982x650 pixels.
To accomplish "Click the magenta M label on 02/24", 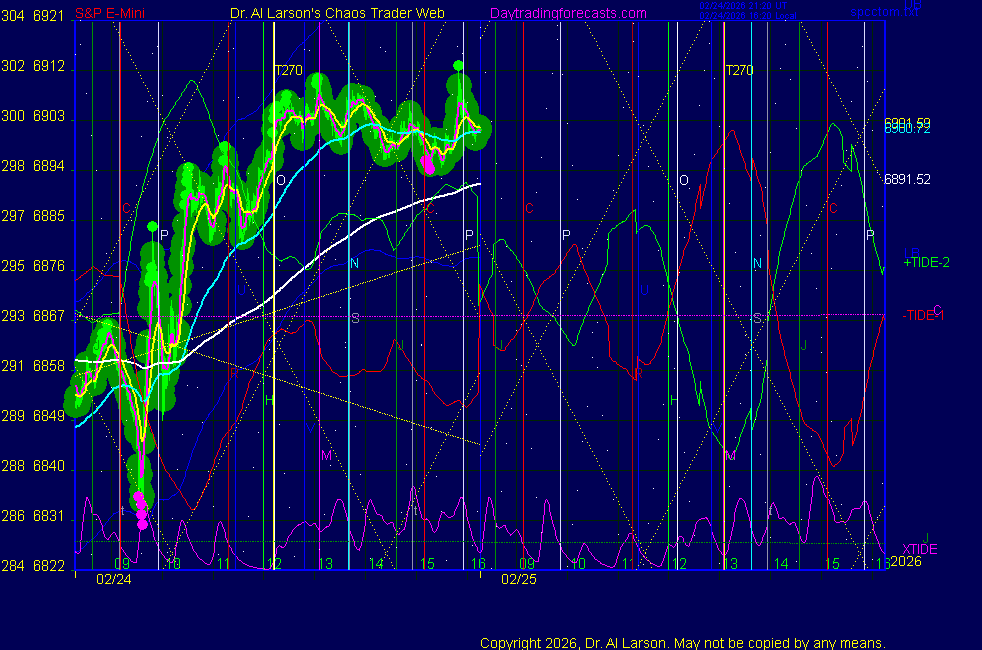I will tap(326, 456).
